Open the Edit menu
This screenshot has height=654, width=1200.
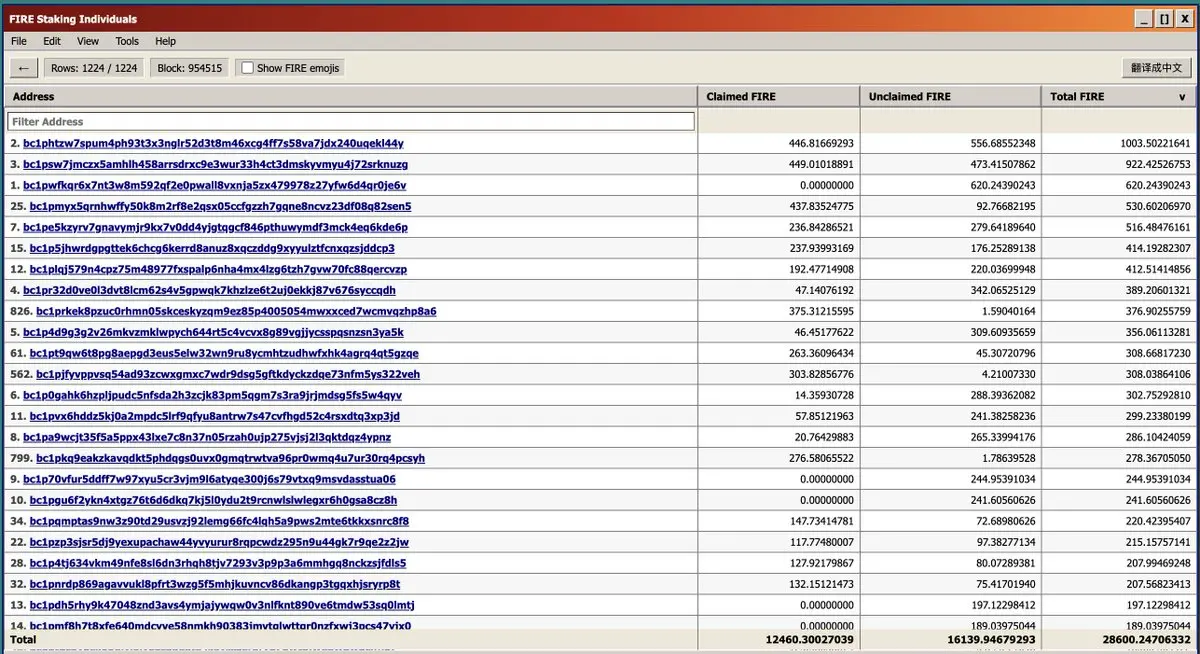pos(52,41)
